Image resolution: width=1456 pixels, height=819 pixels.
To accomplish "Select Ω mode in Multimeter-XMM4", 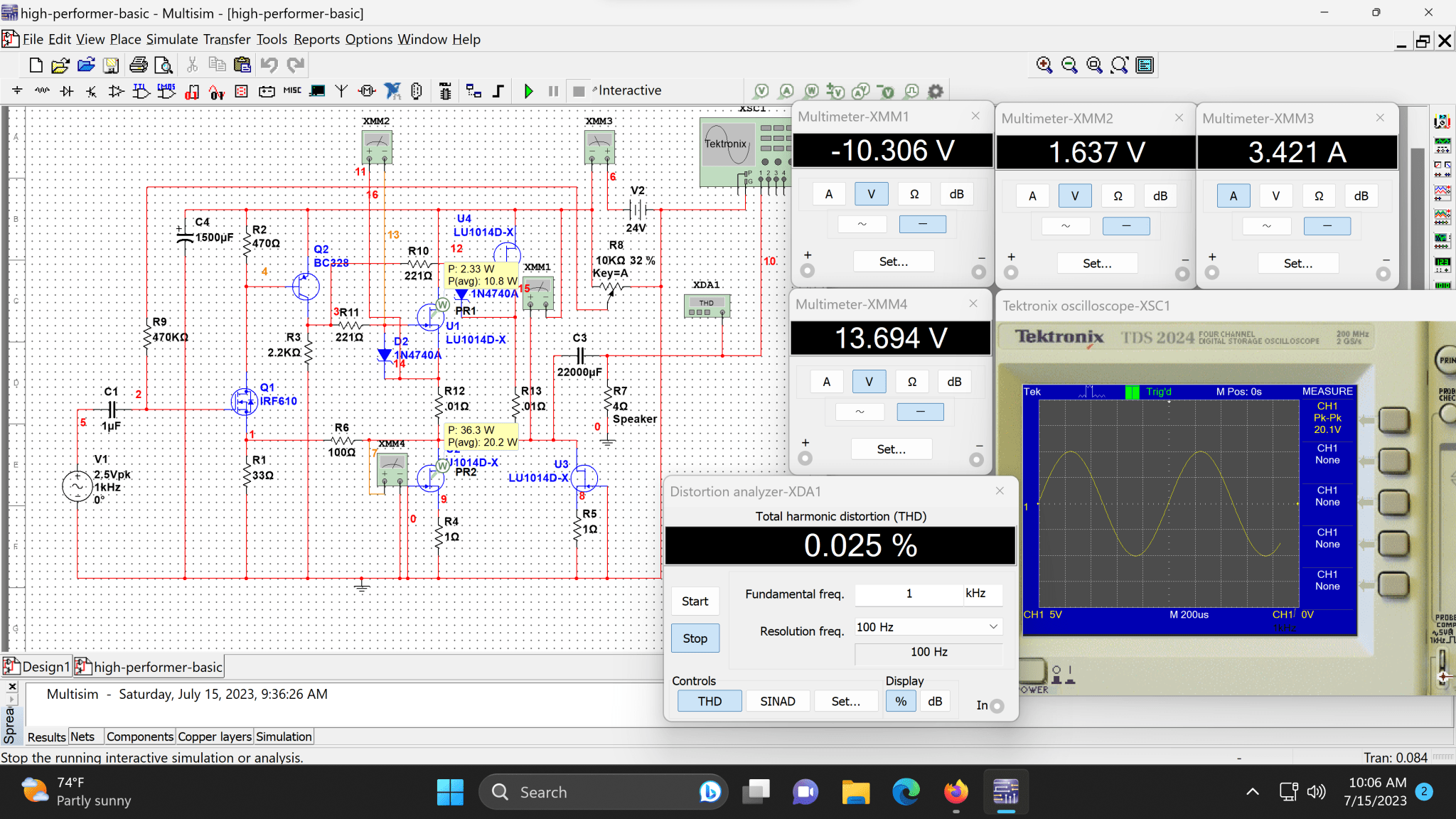I will click(x=912, y=382).
